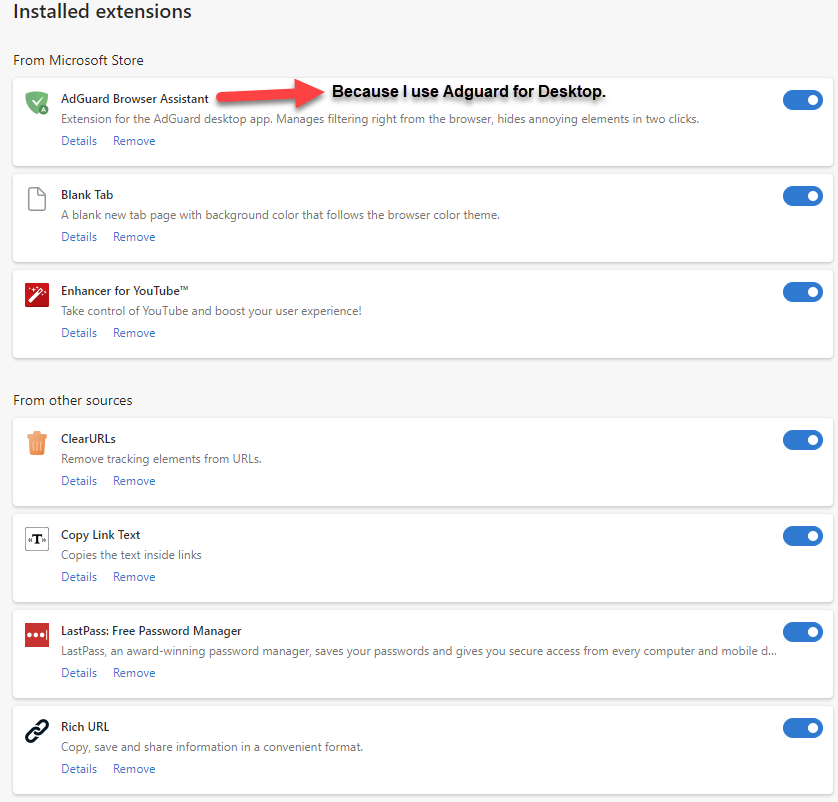This screenshot has height=802, width=838.
Task: Click the ClearURLs trash can icon
Action: [x=37, y=442]
